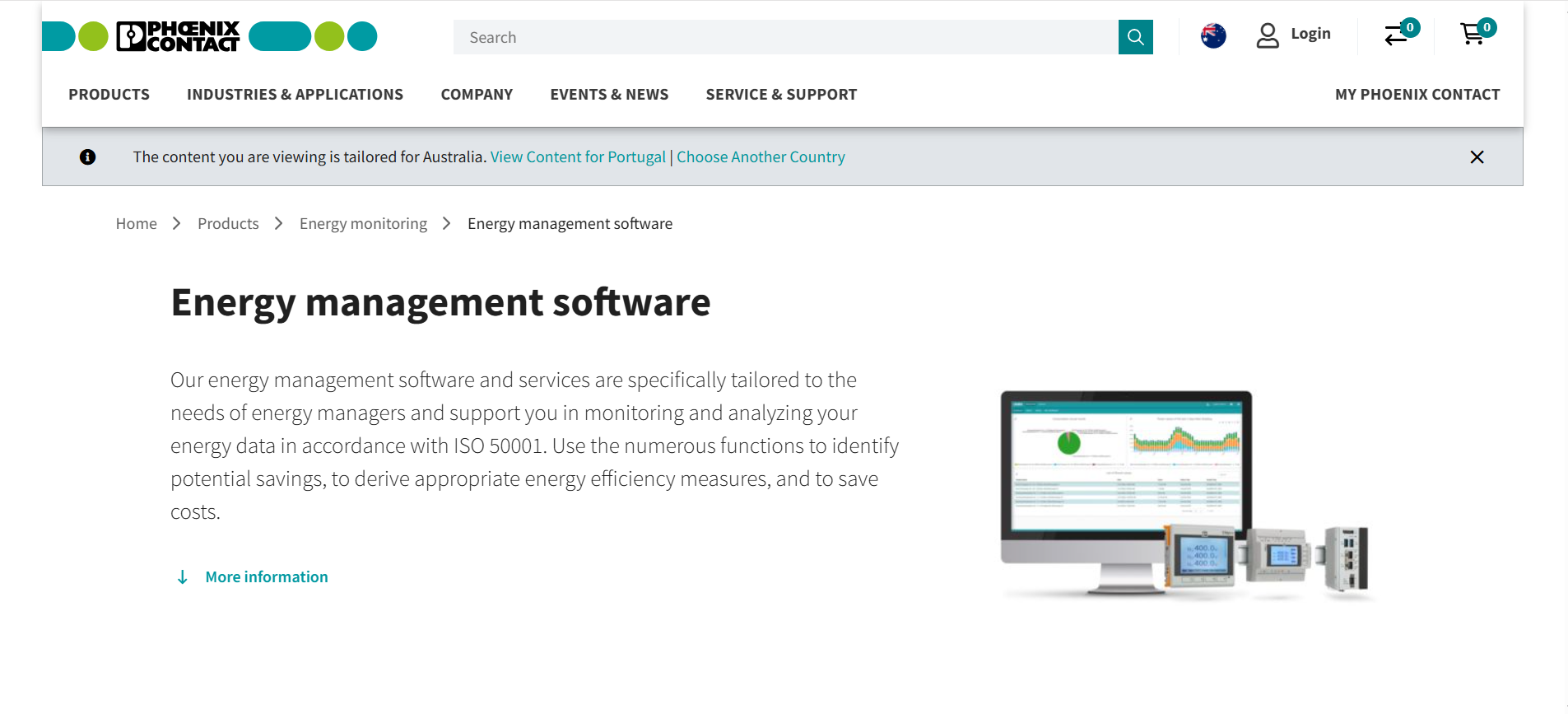The height and width of the screenshot is (714, 1568).
Task: Open the Australia flag country selector
Action: click(1213, 36)
